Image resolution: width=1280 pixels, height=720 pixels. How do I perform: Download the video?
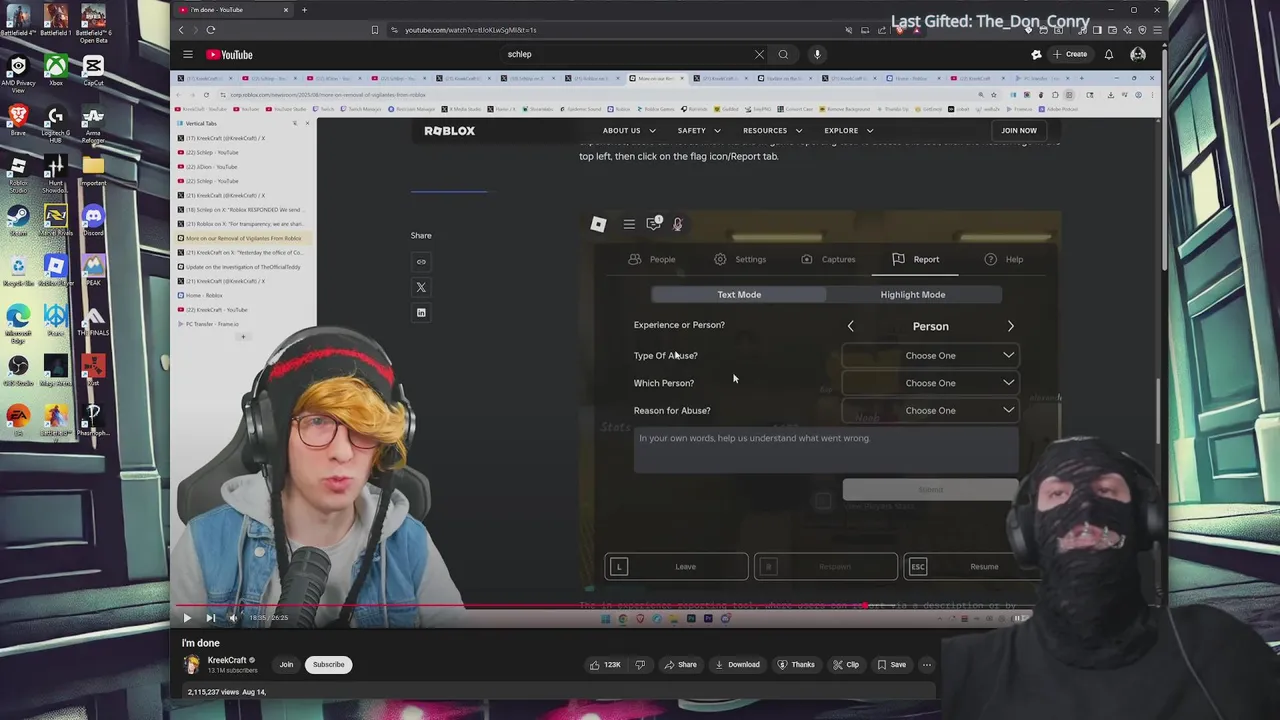pos(738,664)
